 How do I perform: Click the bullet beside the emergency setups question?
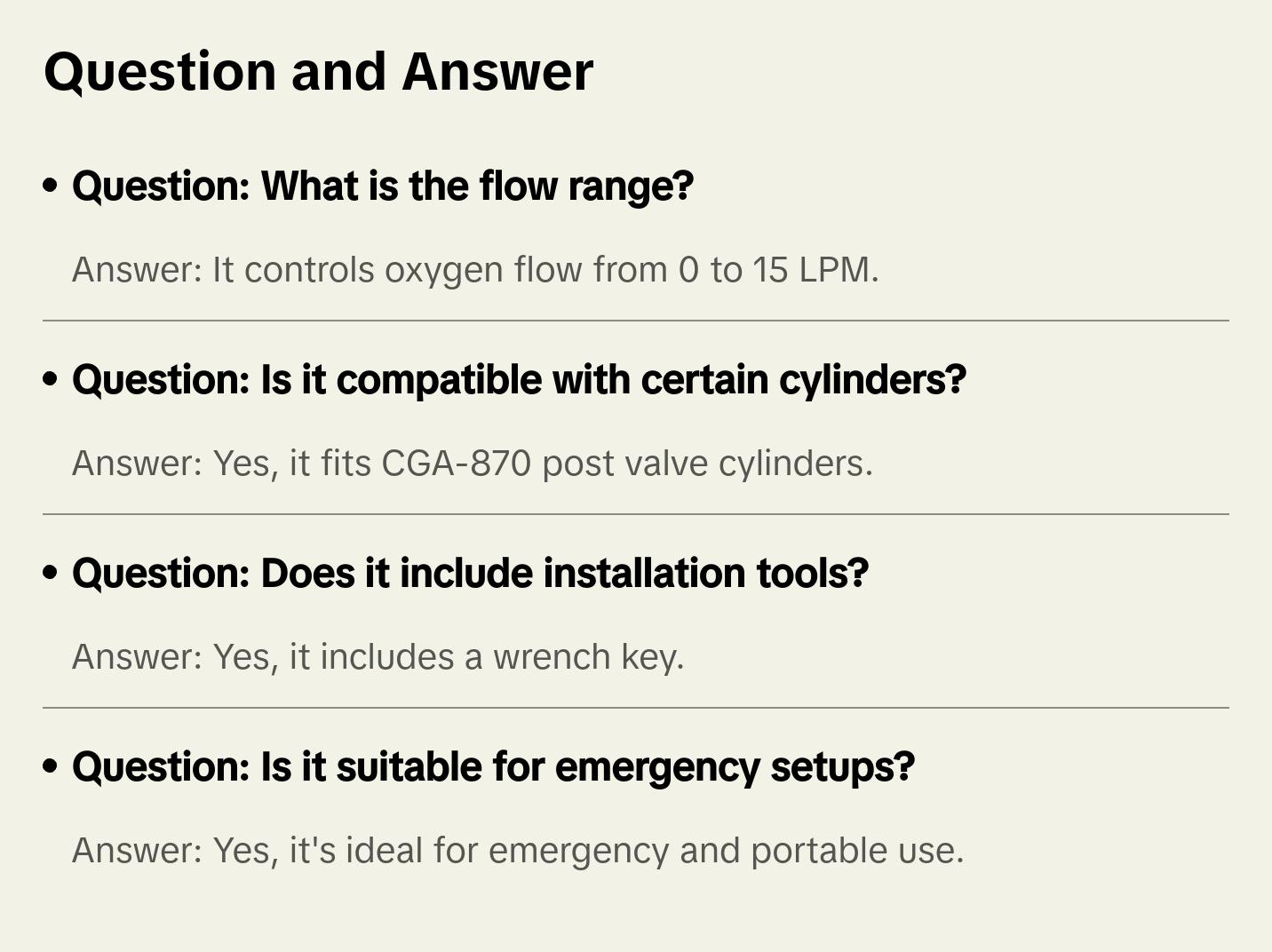(51, 767)
